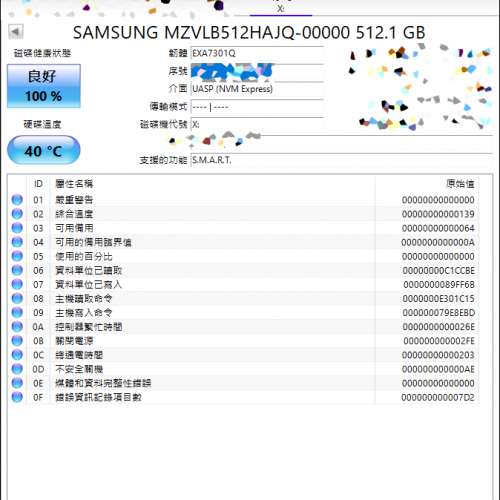Click the status orb for attribute 07
The height and width of the screenshot is (500, 500).
click(x=17, y=284)
